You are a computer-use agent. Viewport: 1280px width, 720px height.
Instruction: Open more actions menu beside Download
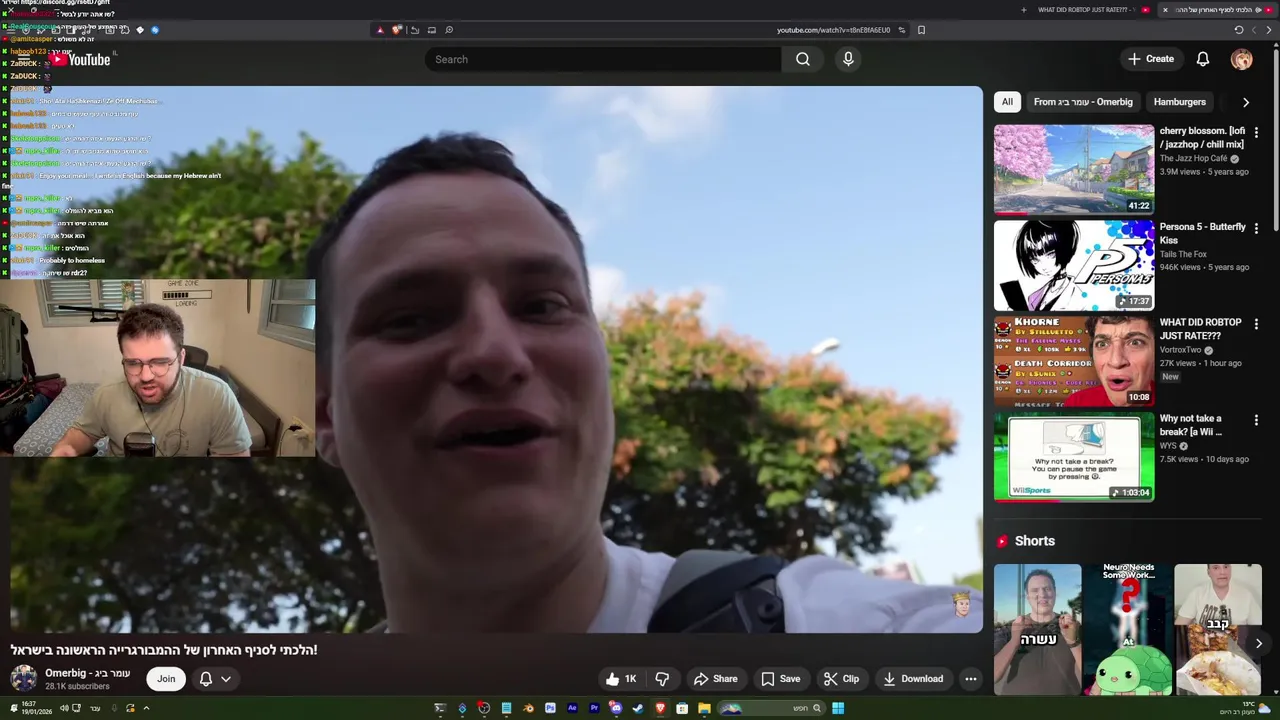click(970, 679)
